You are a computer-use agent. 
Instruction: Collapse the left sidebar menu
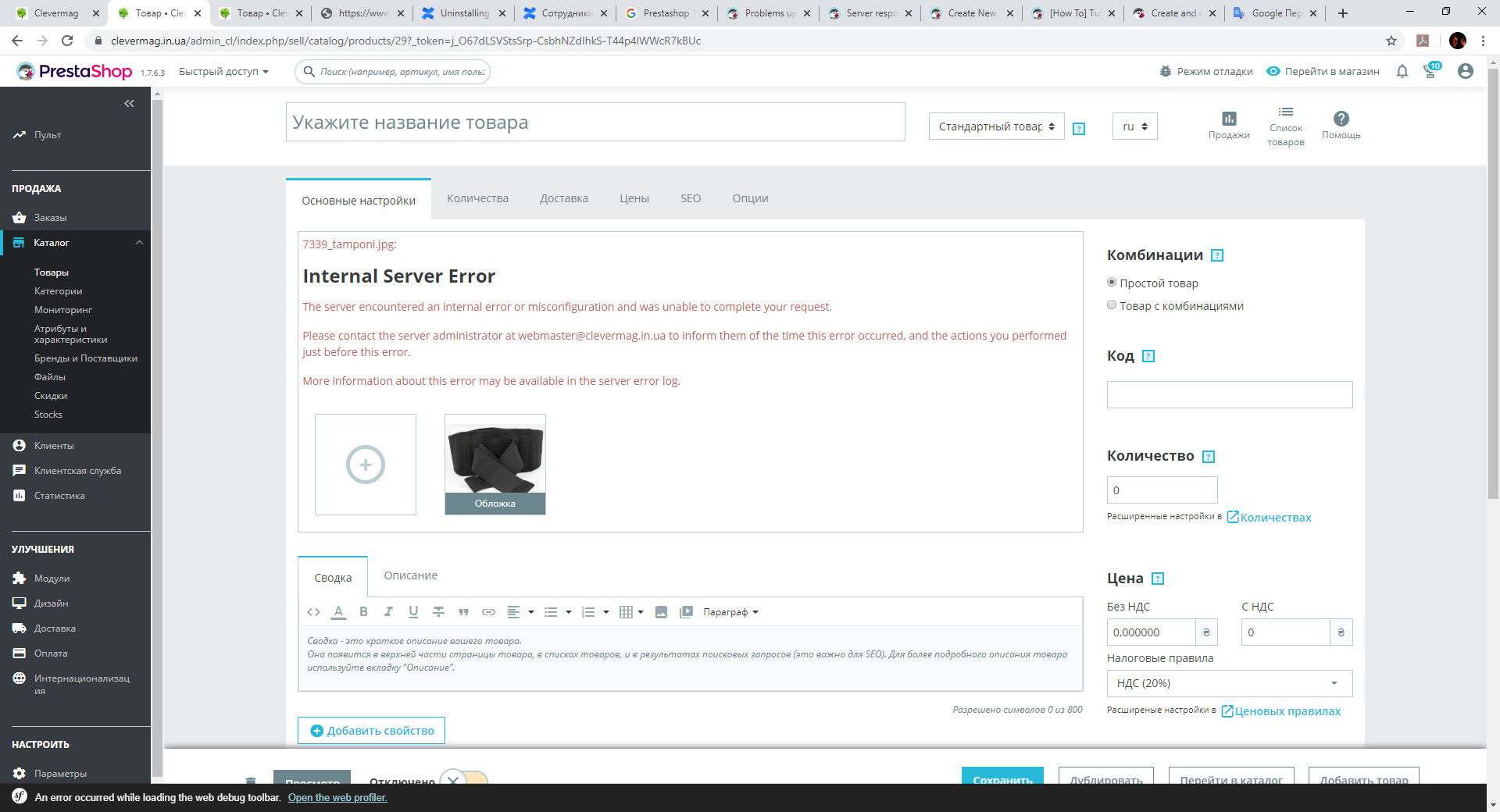pos(129,103)
